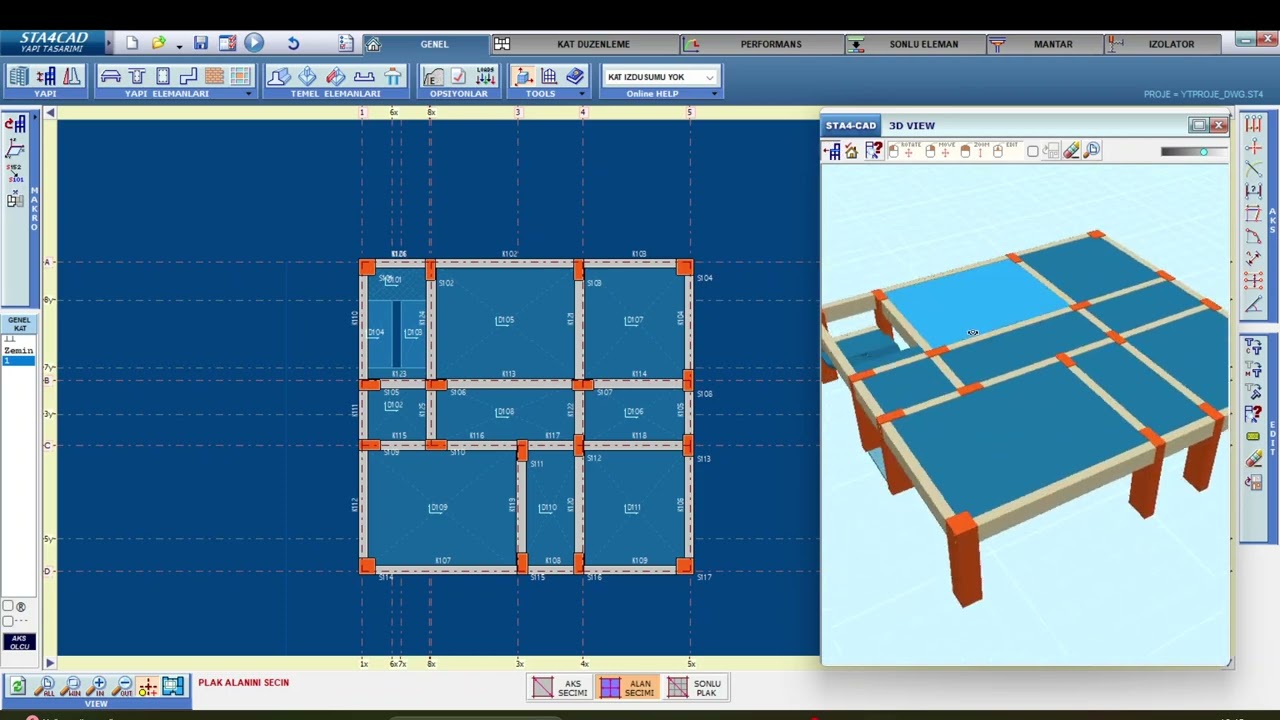Click the help question icon in 3D View
The image size is (1280, 720).
(873, 151)
